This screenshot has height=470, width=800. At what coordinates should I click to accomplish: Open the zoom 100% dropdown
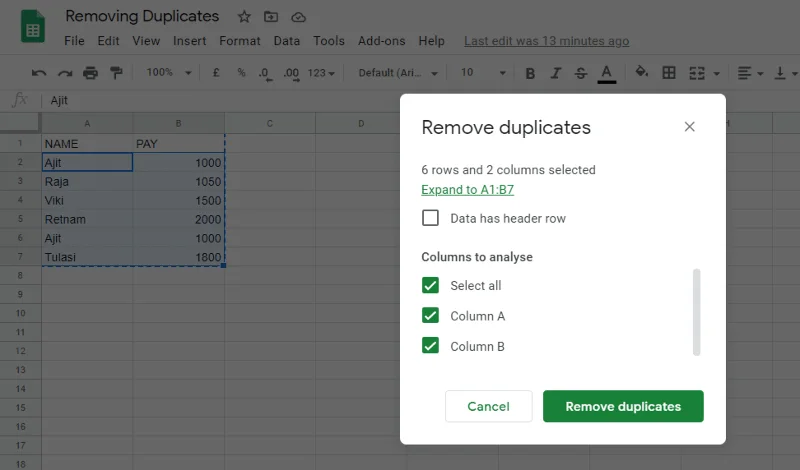169,72
